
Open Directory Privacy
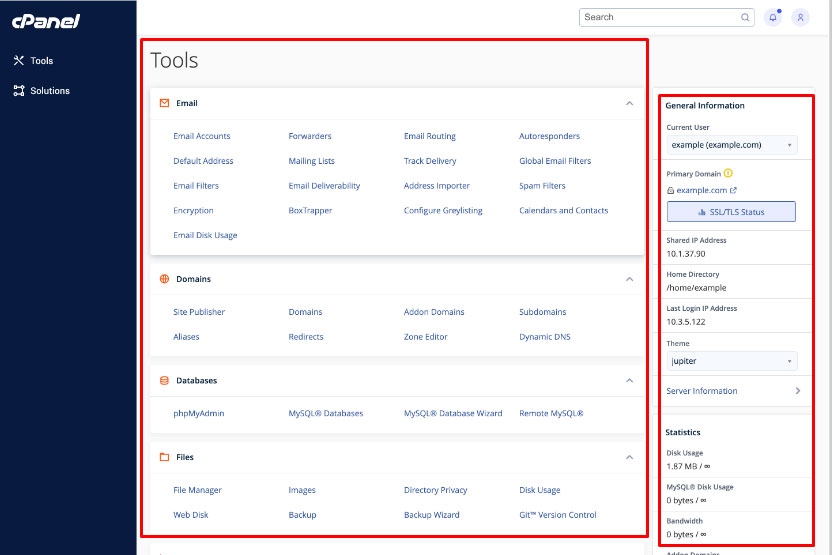(x=435, y=490)
